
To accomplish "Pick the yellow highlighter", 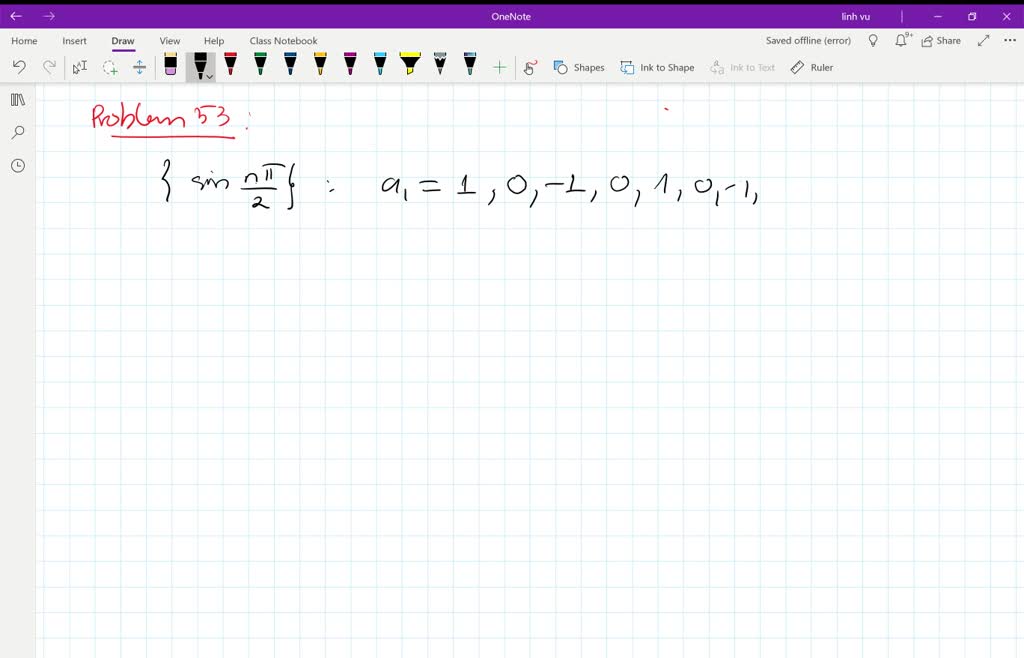I will pyautogui.click(x=409, y=67).
